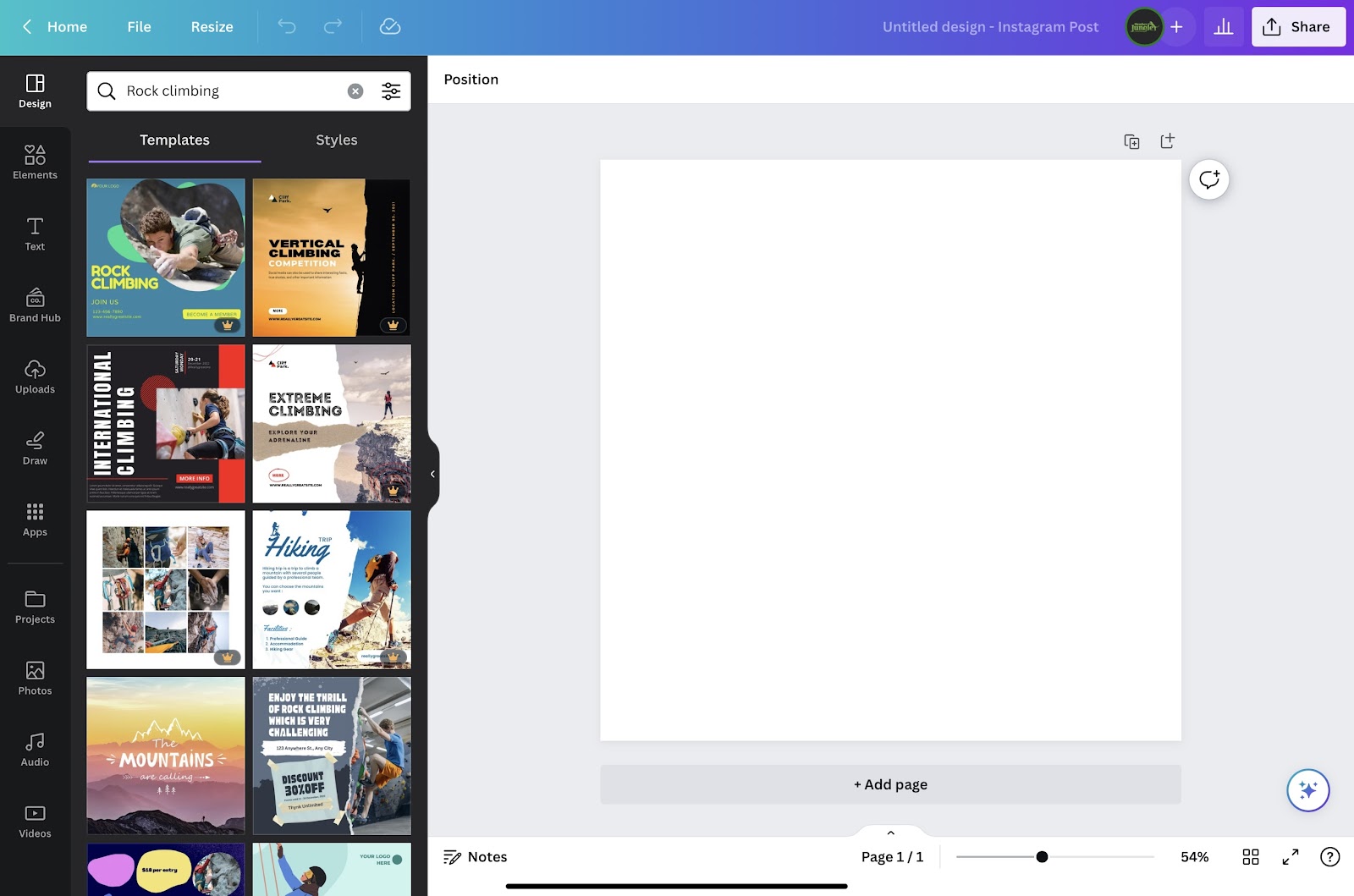Screen dimensions: 1354x896
Task: Select the International Climbing template
Action: pyautogui.click(x=166, y=424)
